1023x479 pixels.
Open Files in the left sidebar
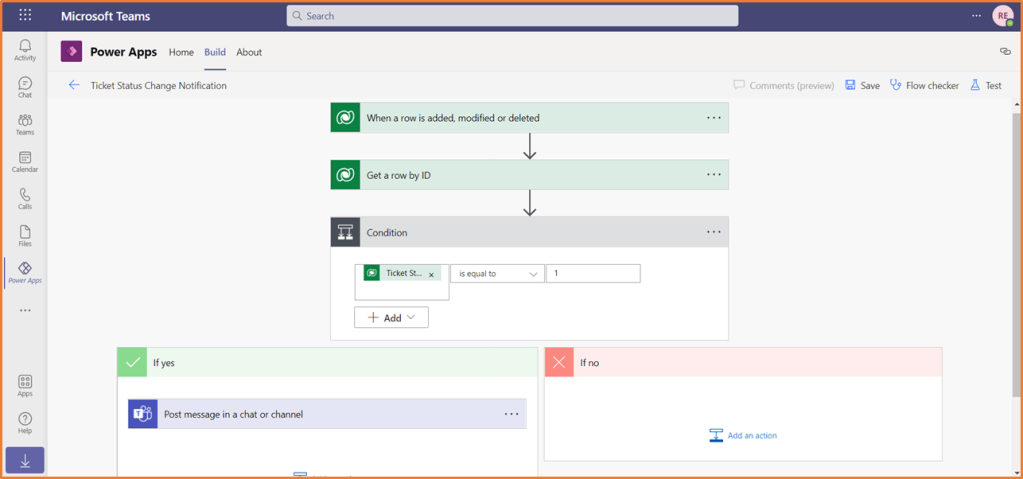click(25, 236)
